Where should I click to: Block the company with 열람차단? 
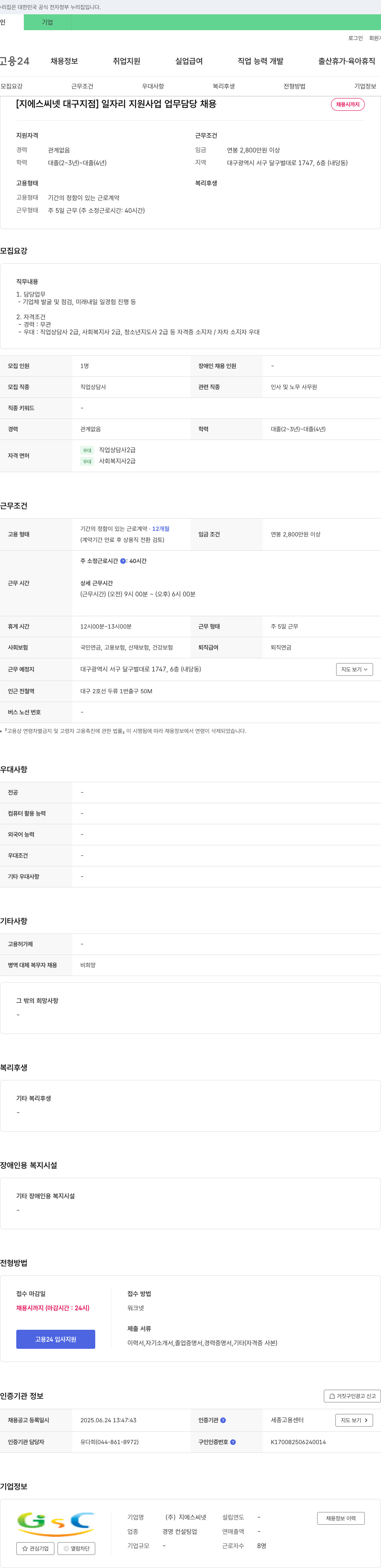(x=76, y=1548)
